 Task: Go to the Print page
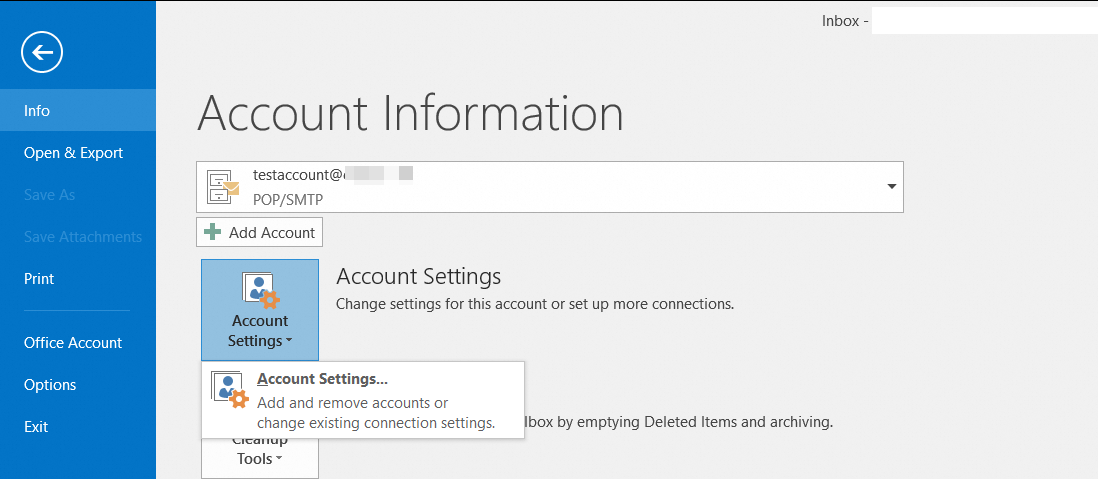39,279
